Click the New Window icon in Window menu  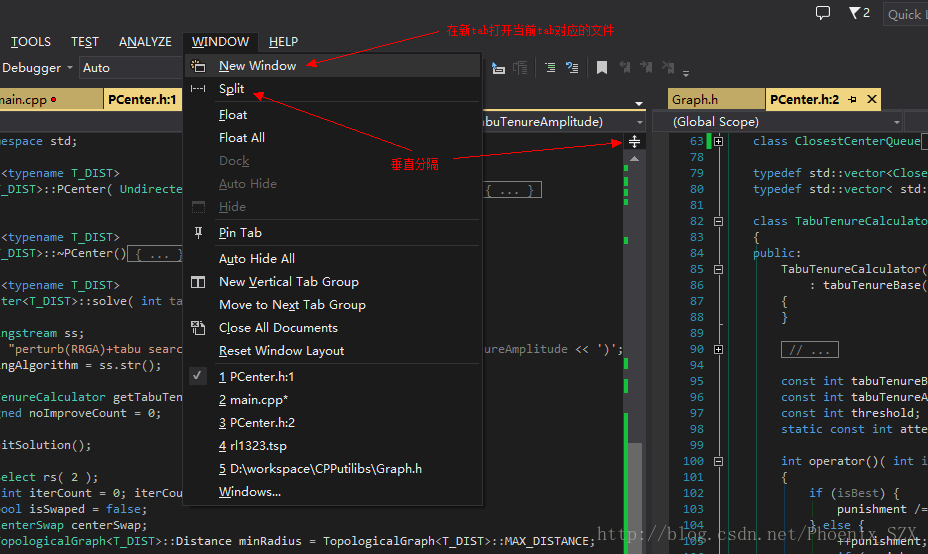point(198,66)
